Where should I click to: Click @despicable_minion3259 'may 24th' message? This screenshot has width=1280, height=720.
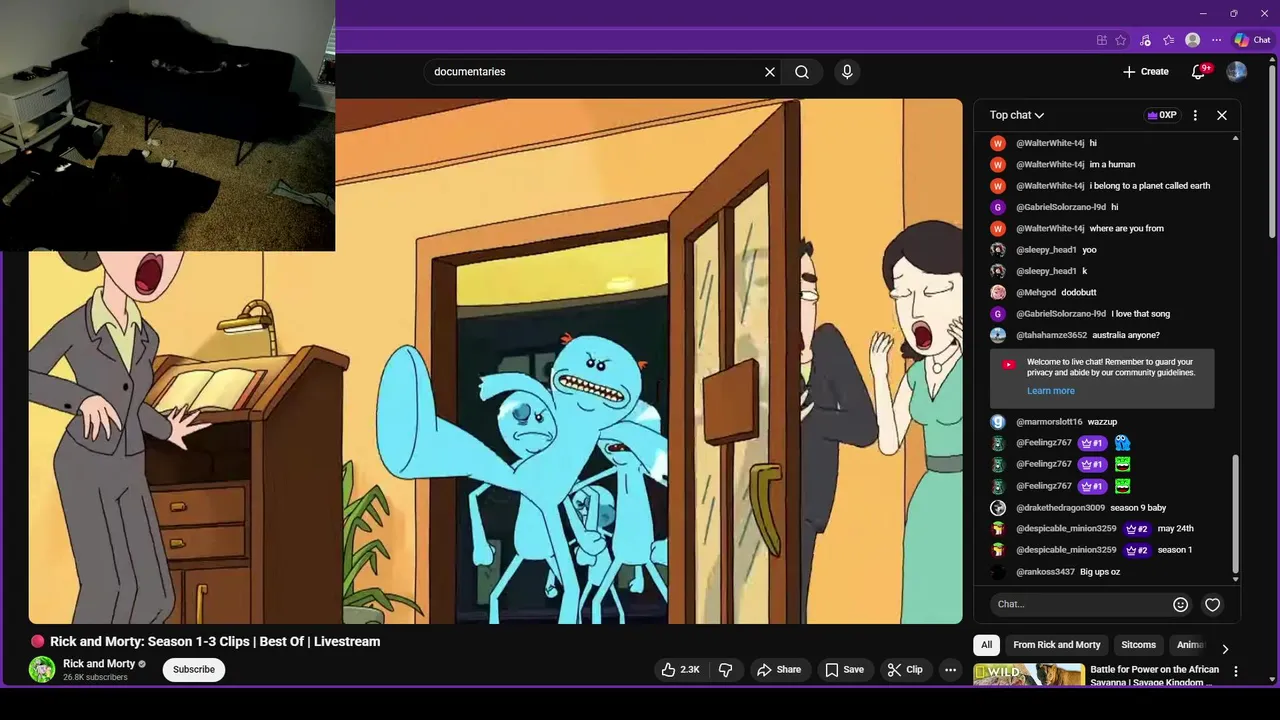1176,529
